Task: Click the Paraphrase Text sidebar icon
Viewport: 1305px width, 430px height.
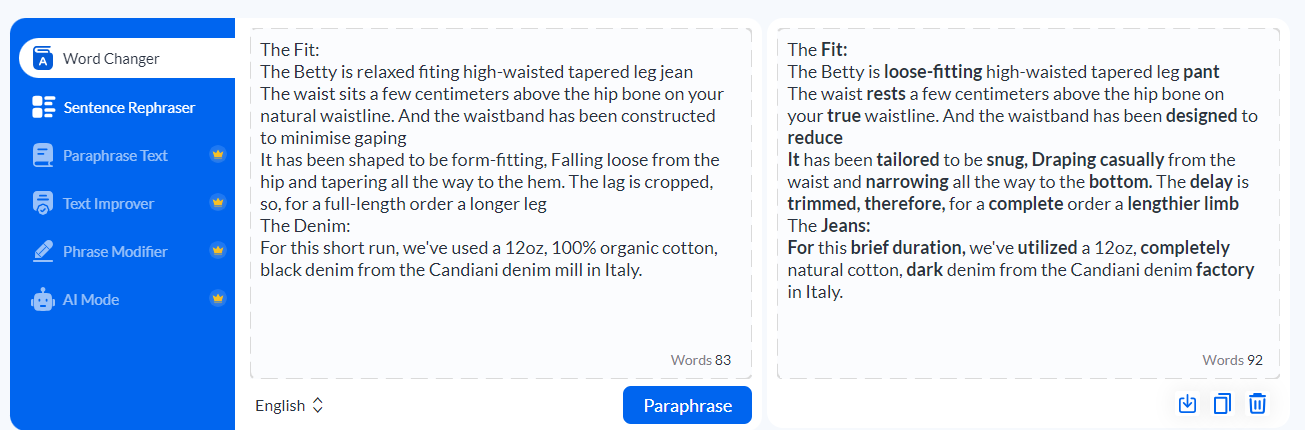Action: tap(43, 155)
